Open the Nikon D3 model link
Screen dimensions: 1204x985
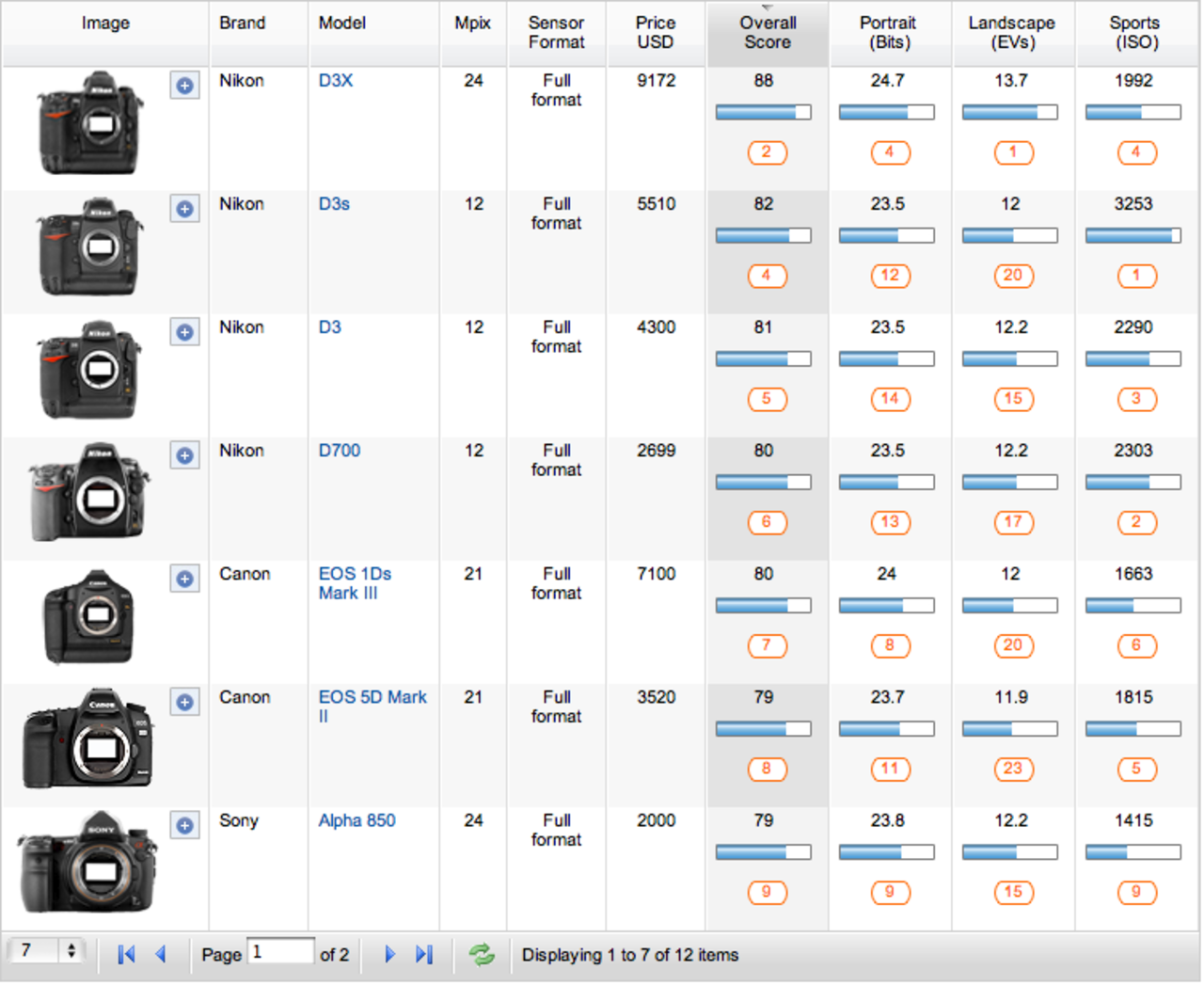click(x=330, y=327)
